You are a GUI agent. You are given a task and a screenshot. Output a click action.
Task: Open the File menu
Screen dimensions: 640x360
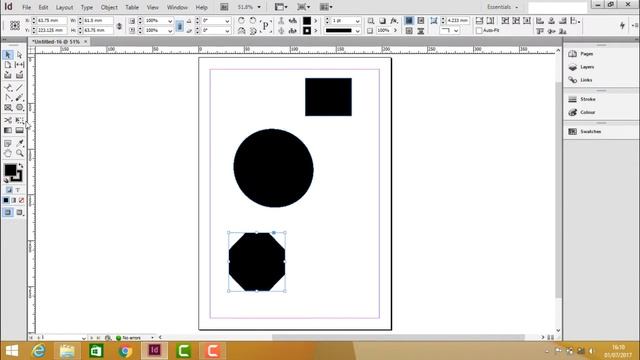[27, 7]
